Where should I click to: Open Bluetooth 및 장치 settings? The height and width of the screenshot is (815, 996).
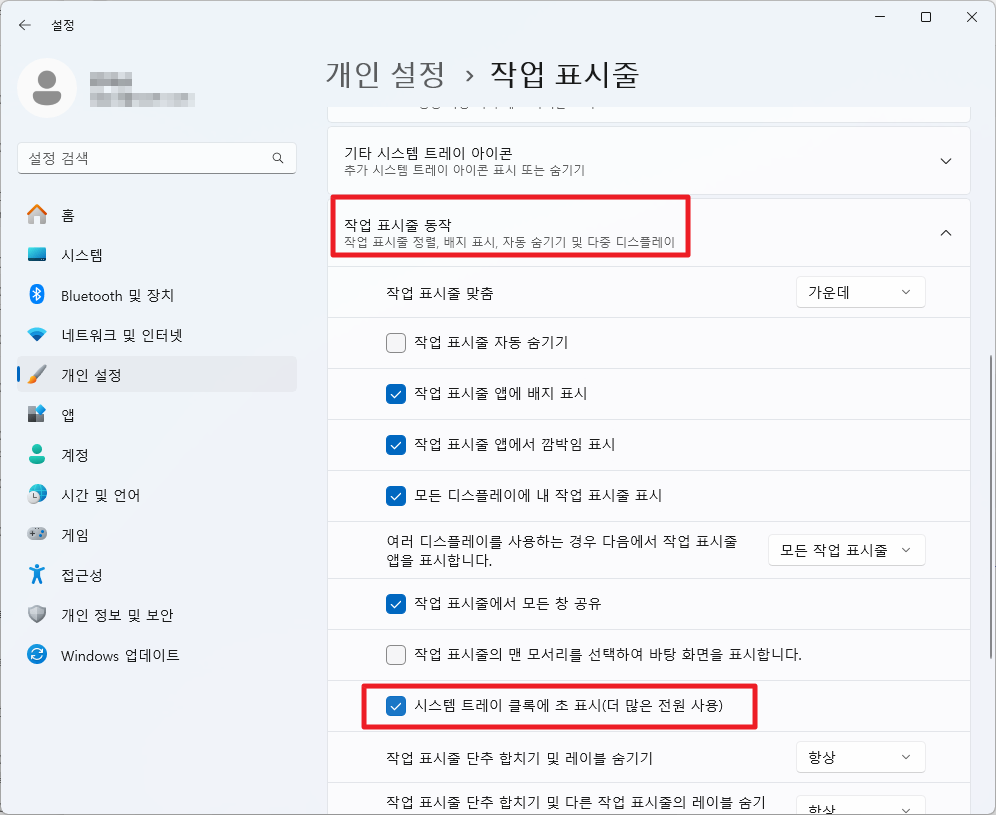(100, 294)
